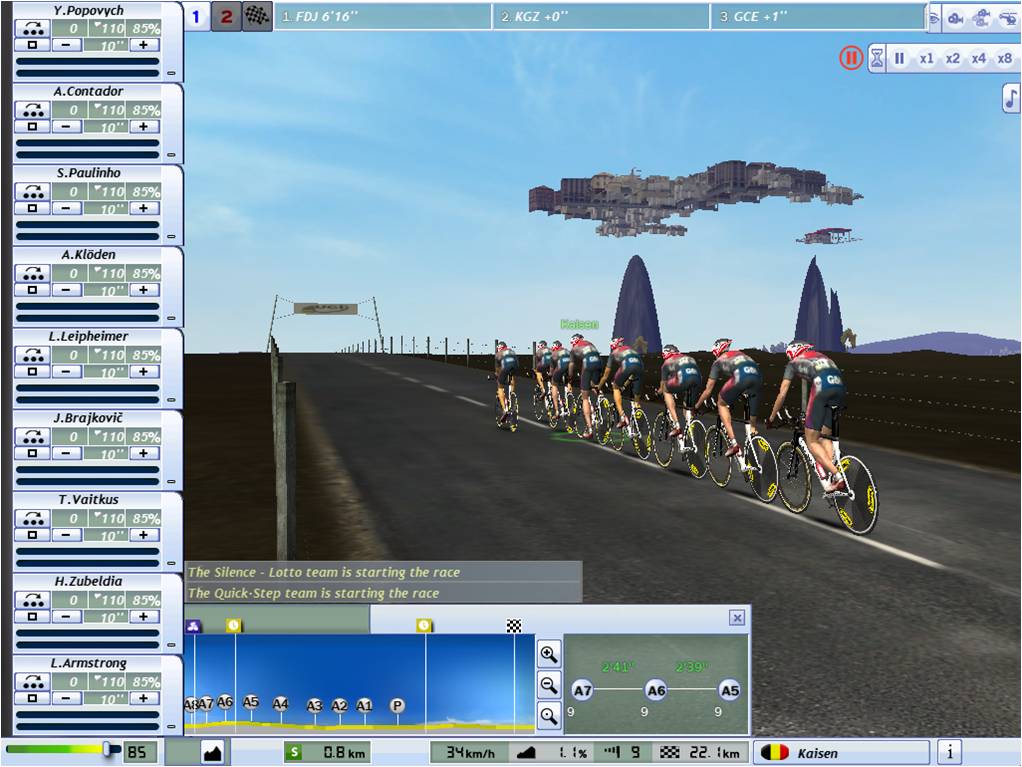Open the info button next to Kaisen

click(949, 752)
